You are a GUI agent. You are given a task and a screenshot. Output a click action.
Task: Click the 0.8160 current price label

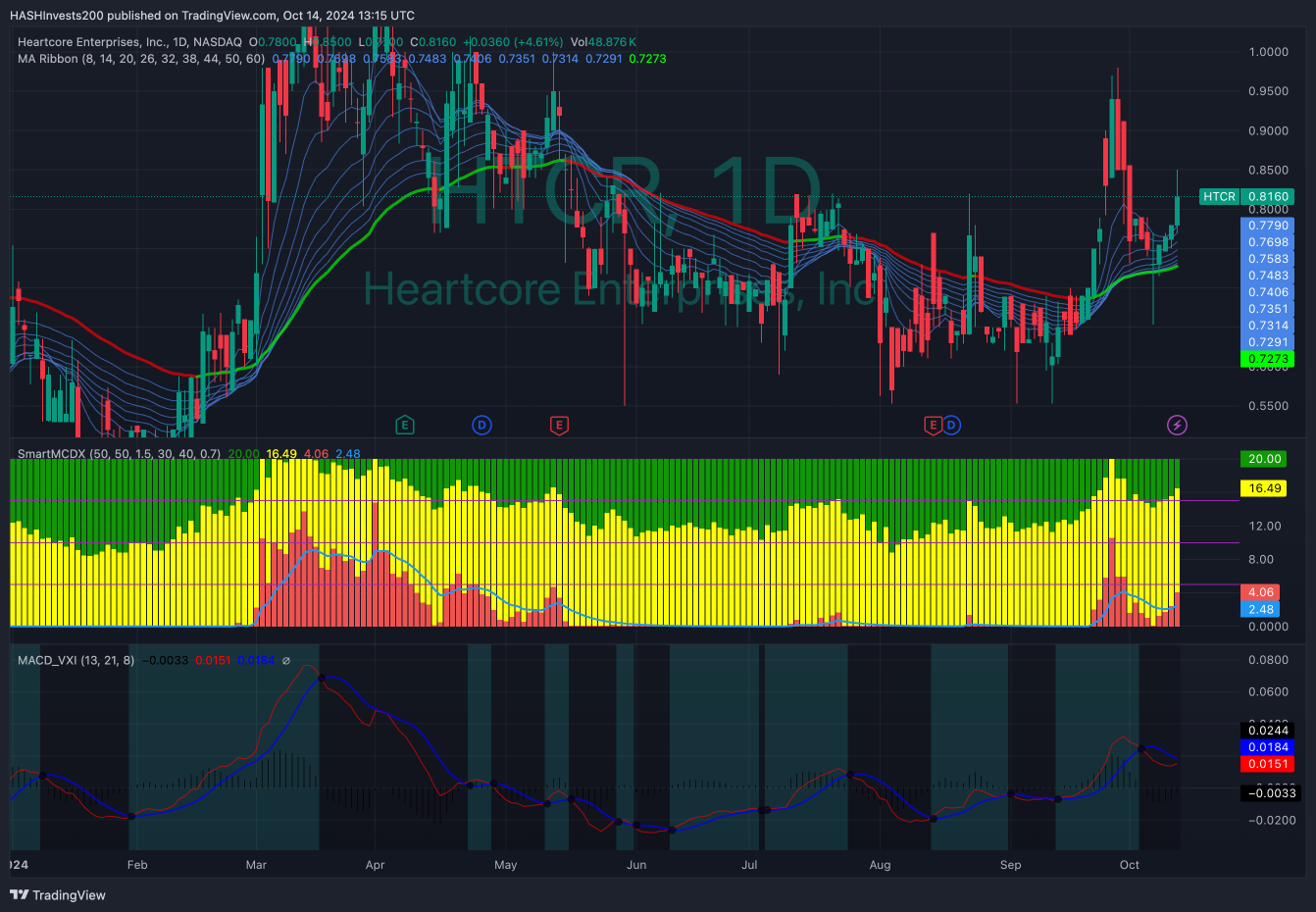(x=1268, y=196)
